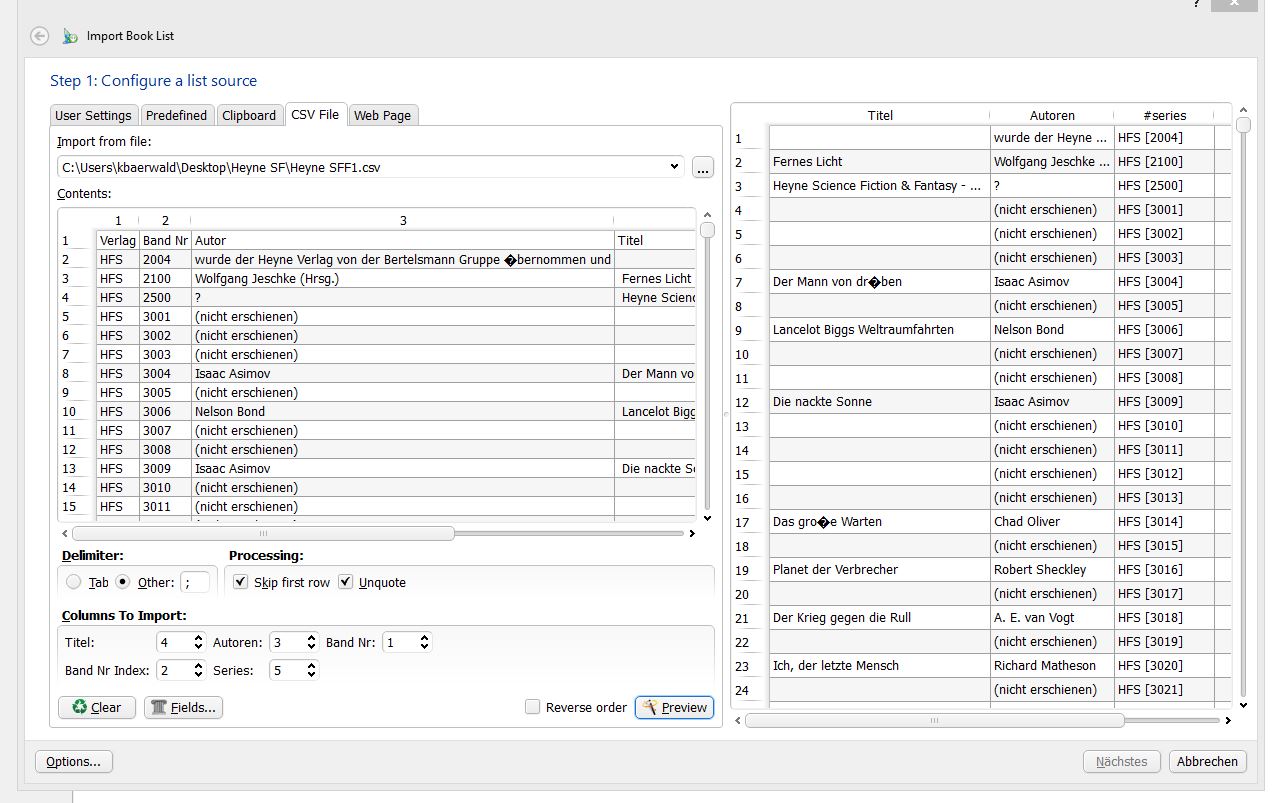Click the Series column number spinner
Image resolution: width=1280 pixels, height=803 pixels.
pyautogui.click(x=294, y=670)
